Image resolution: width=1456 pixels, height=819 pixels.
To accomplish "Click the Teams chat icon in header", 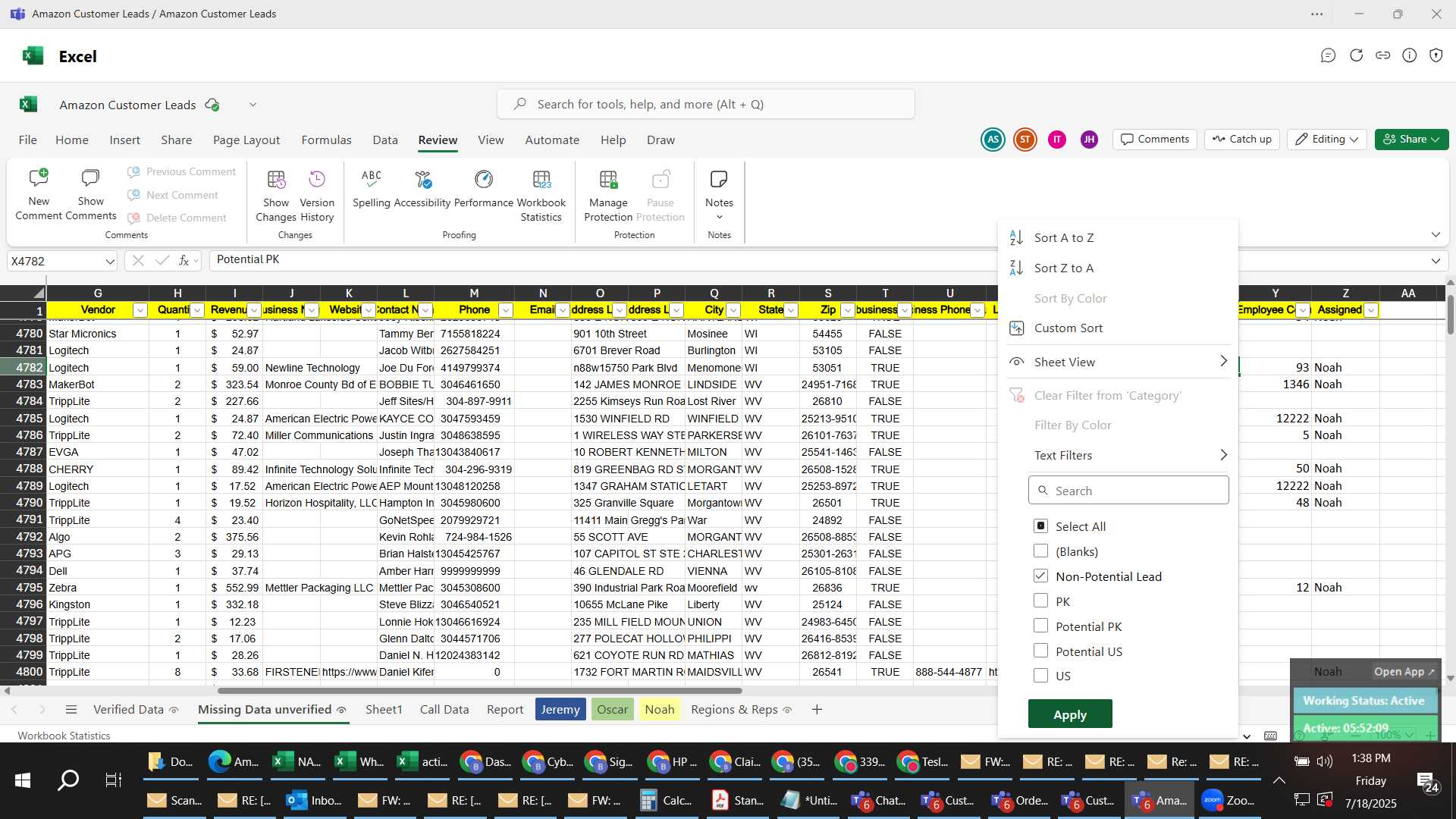I will (1328, 55).
